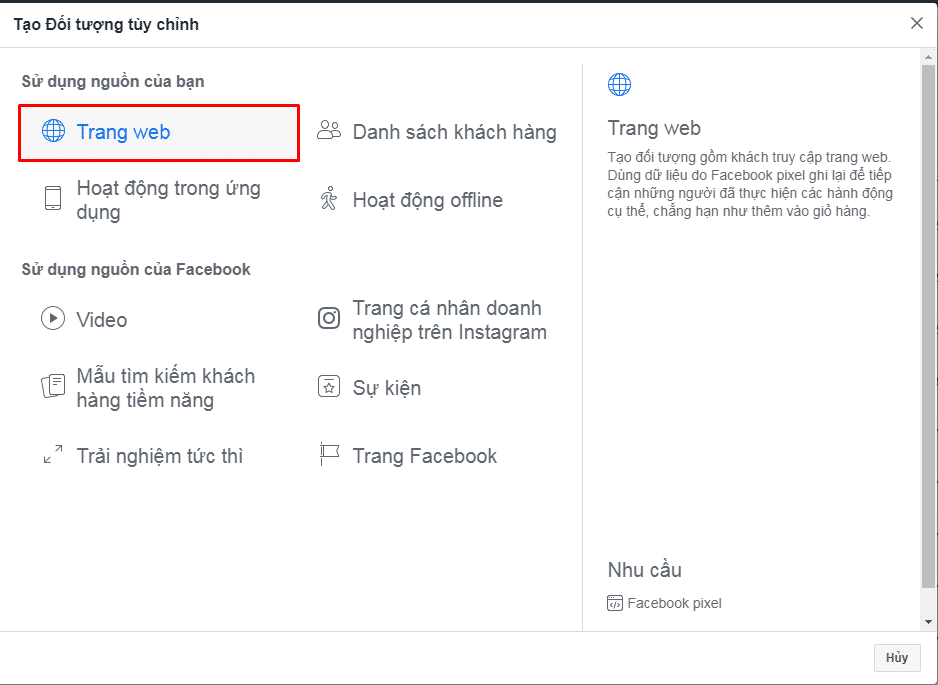Click the globe icon in the description panel
938x685 pixels.
point(619,84)
